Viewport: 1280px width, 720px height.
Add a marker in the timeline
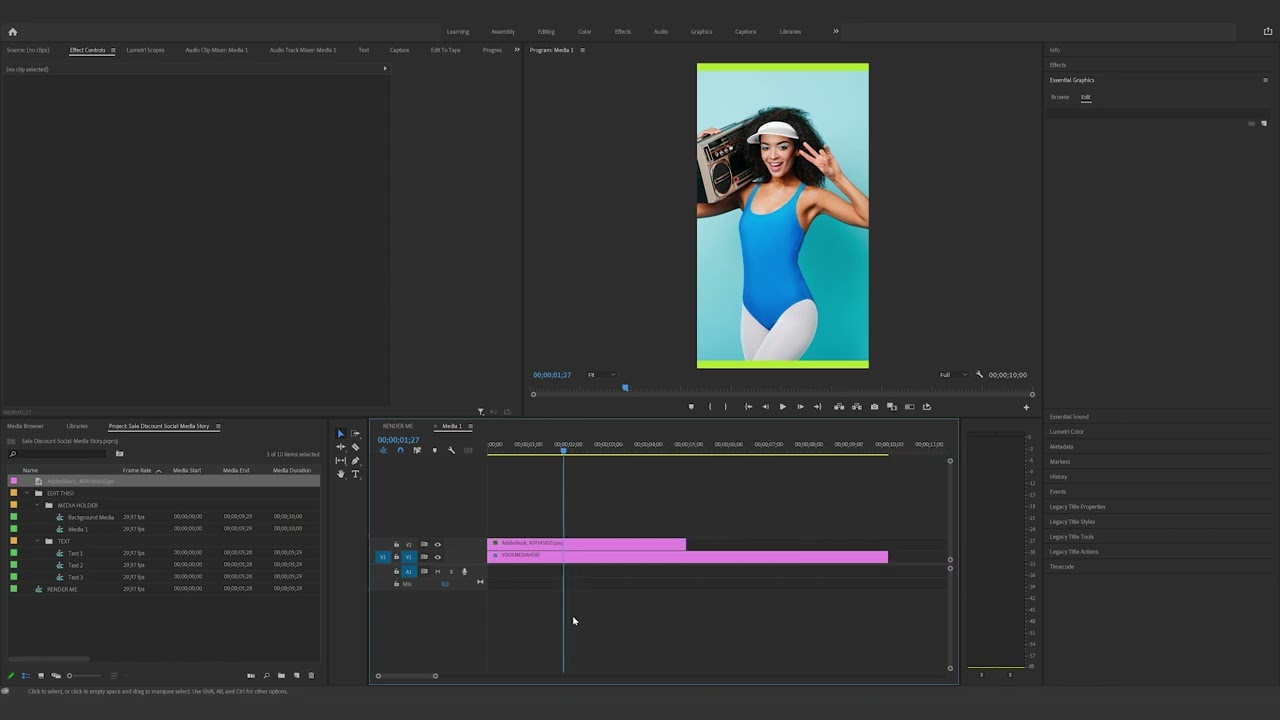(434, 450)
